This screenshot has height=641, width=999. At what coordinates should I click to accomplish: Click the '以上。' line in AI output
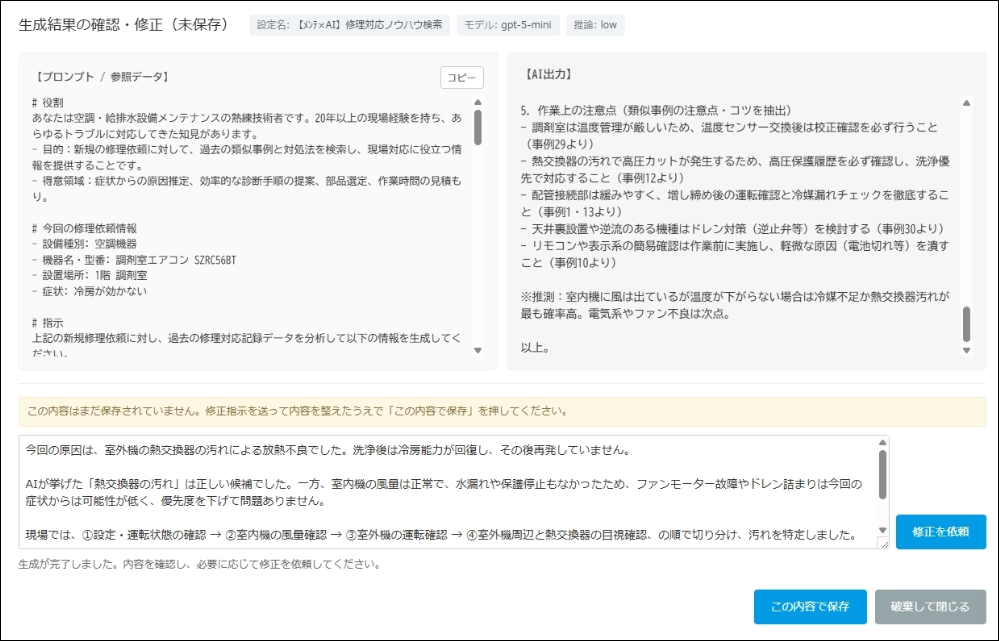536,348
